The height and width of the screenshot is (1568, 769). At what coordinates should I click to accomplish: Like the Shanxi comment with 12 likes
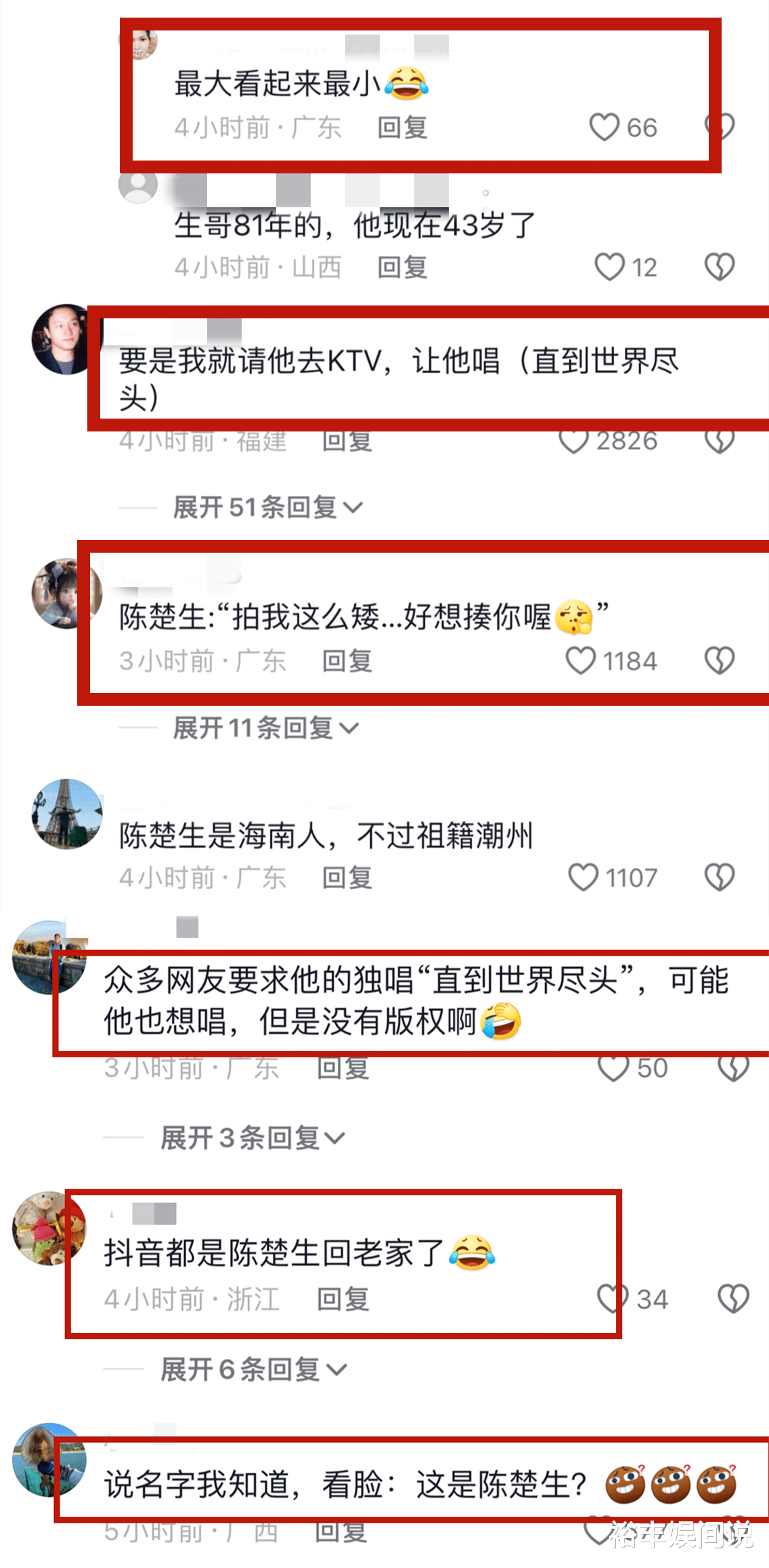609,267
